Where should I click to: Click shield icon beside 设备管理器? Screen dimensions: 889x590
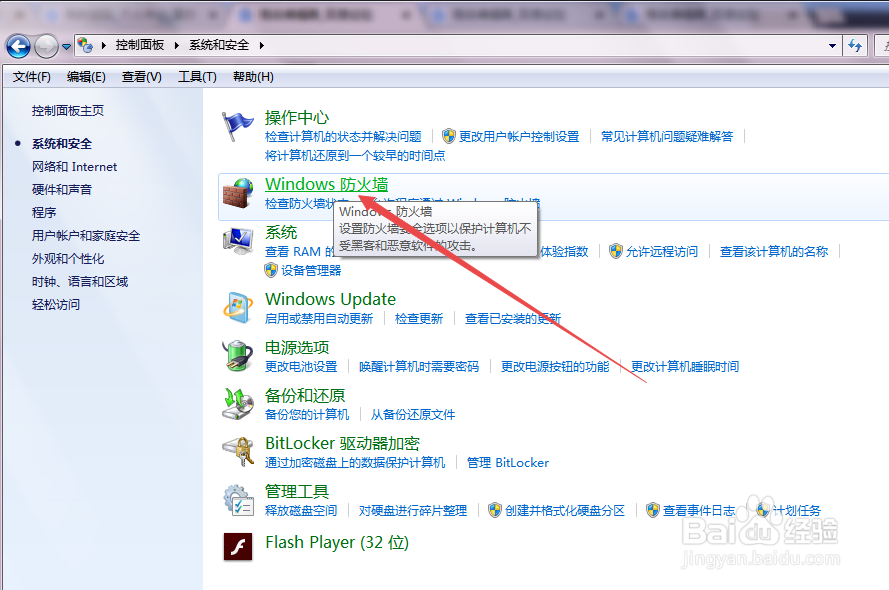click(271, 270)
